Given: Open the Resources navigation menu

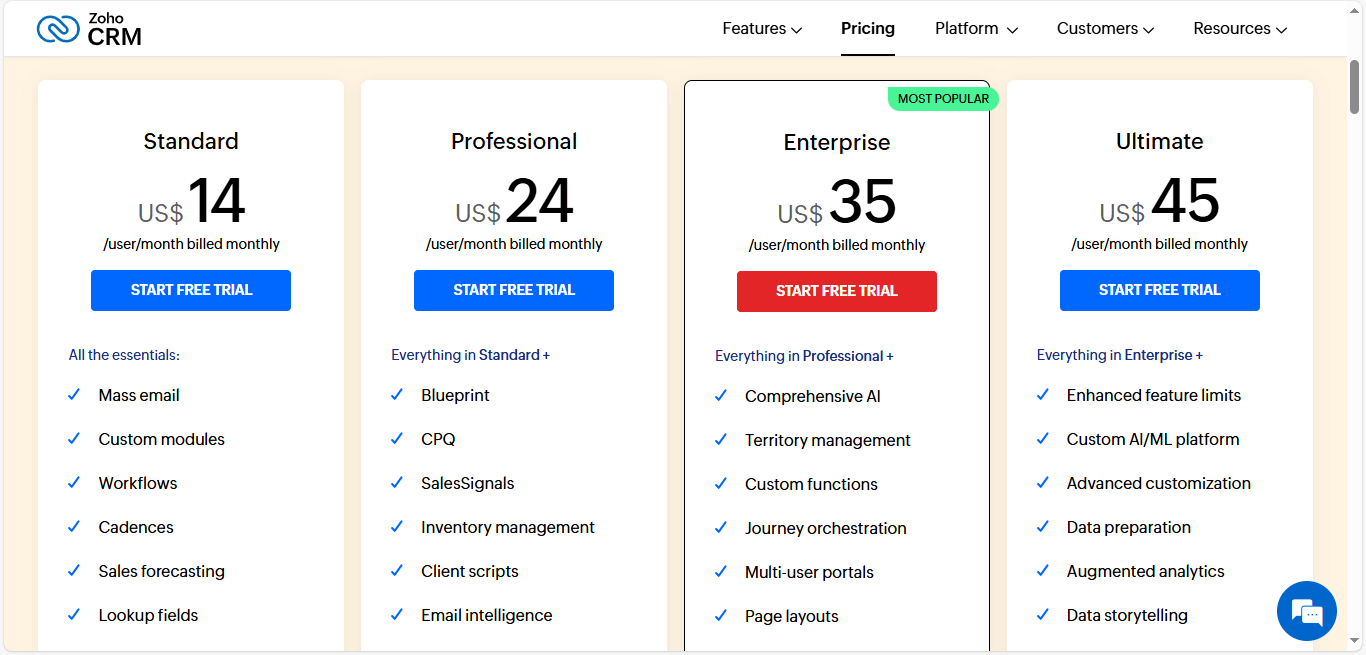Looking at the screenshot, I should [x=1240, y=29].
